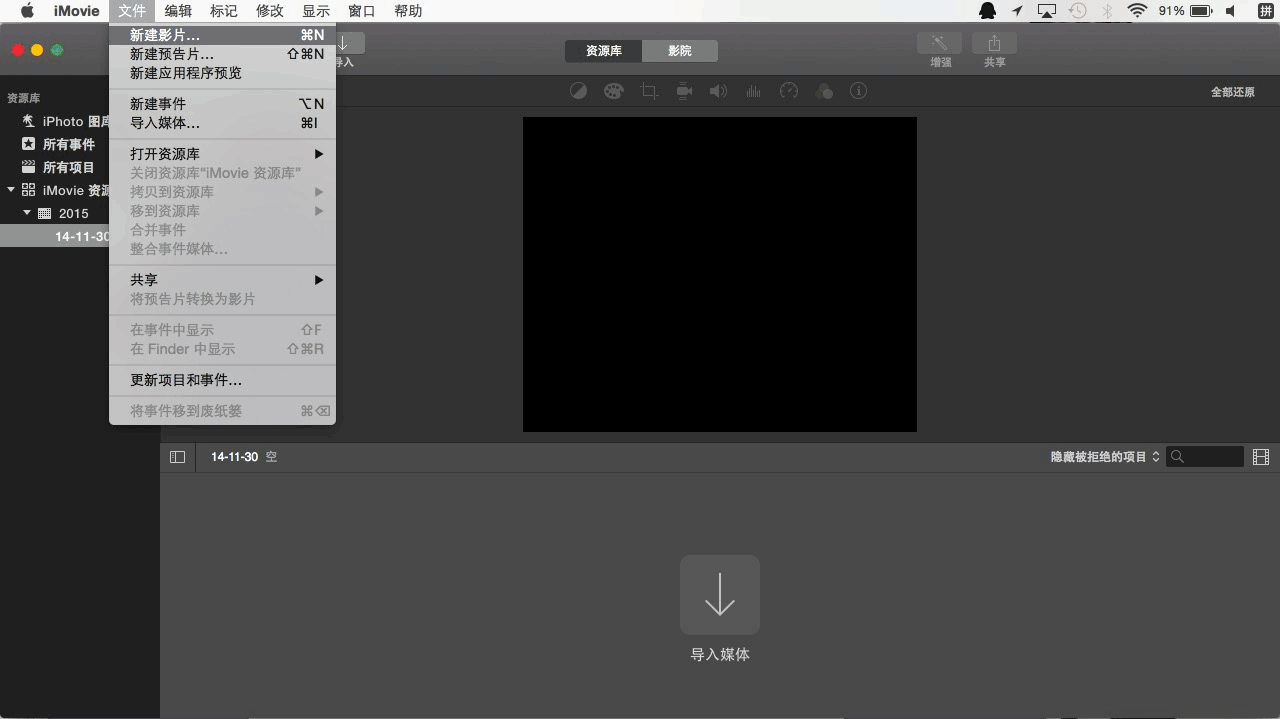
Task: Click the video stabilization camera icon
Action: coord(684,90)
